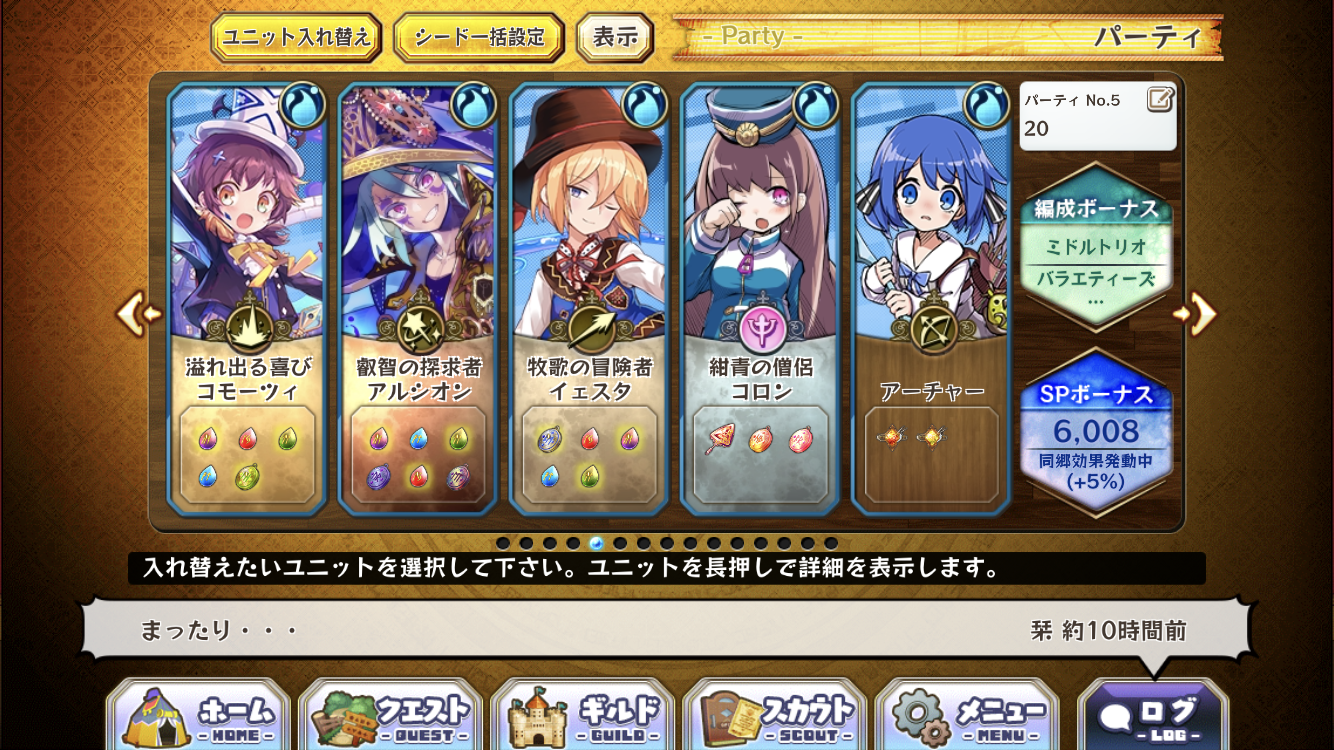
Task: Go to previous party with left arrow
Action: tap(139, 314)
